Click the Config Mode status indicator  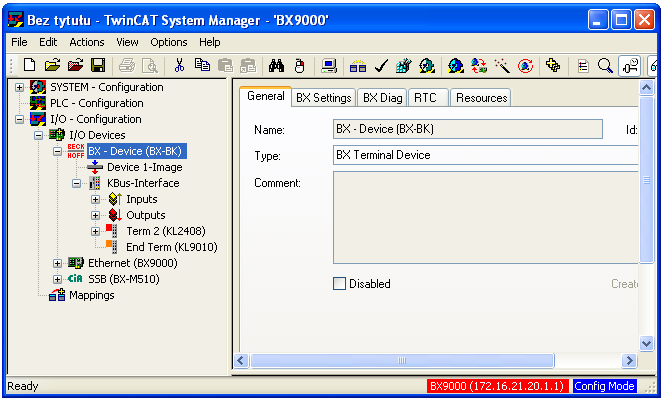[x=604, y=386]
